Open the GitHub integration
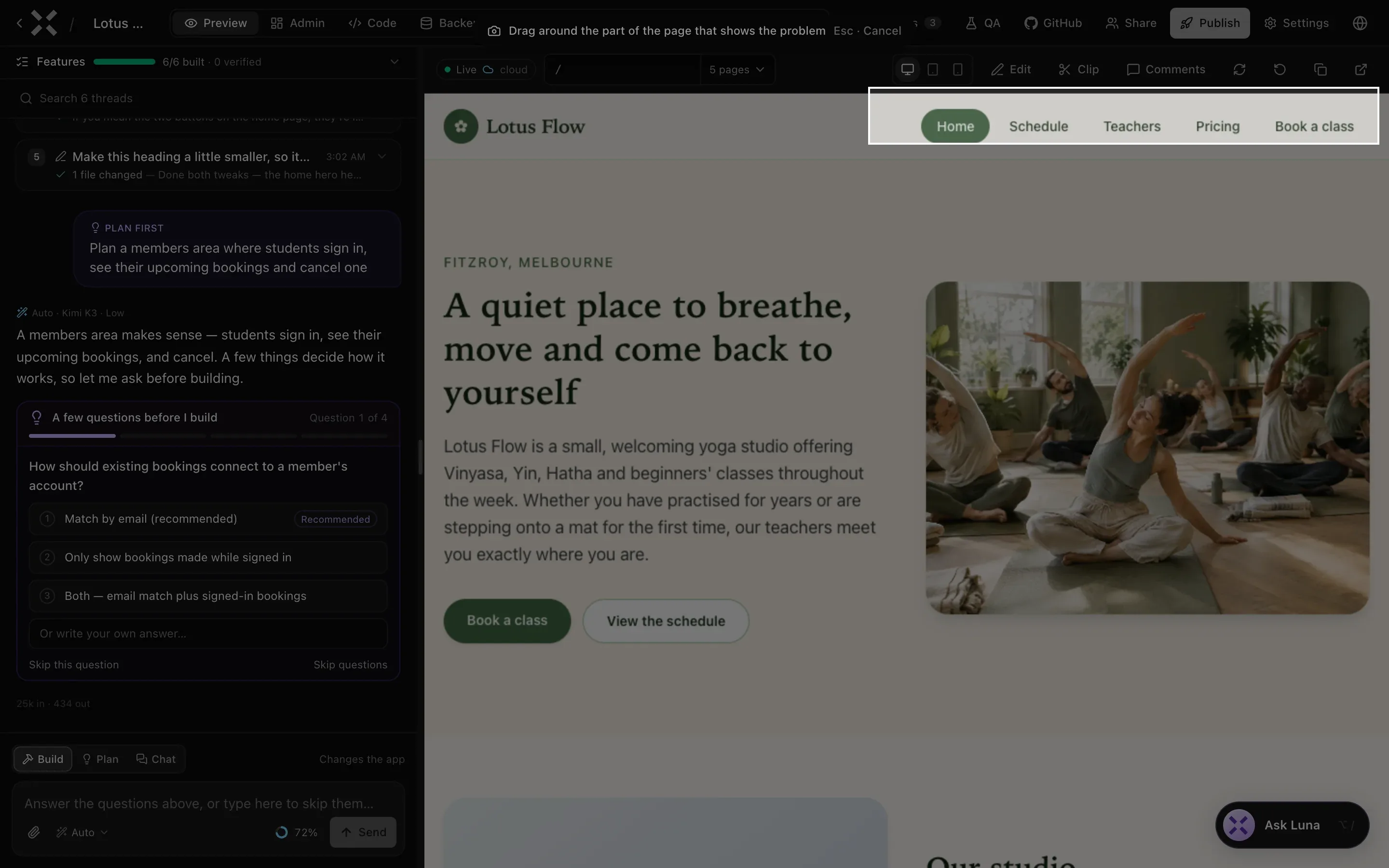Screen dimensions: 1389x868 [1053, 23]
